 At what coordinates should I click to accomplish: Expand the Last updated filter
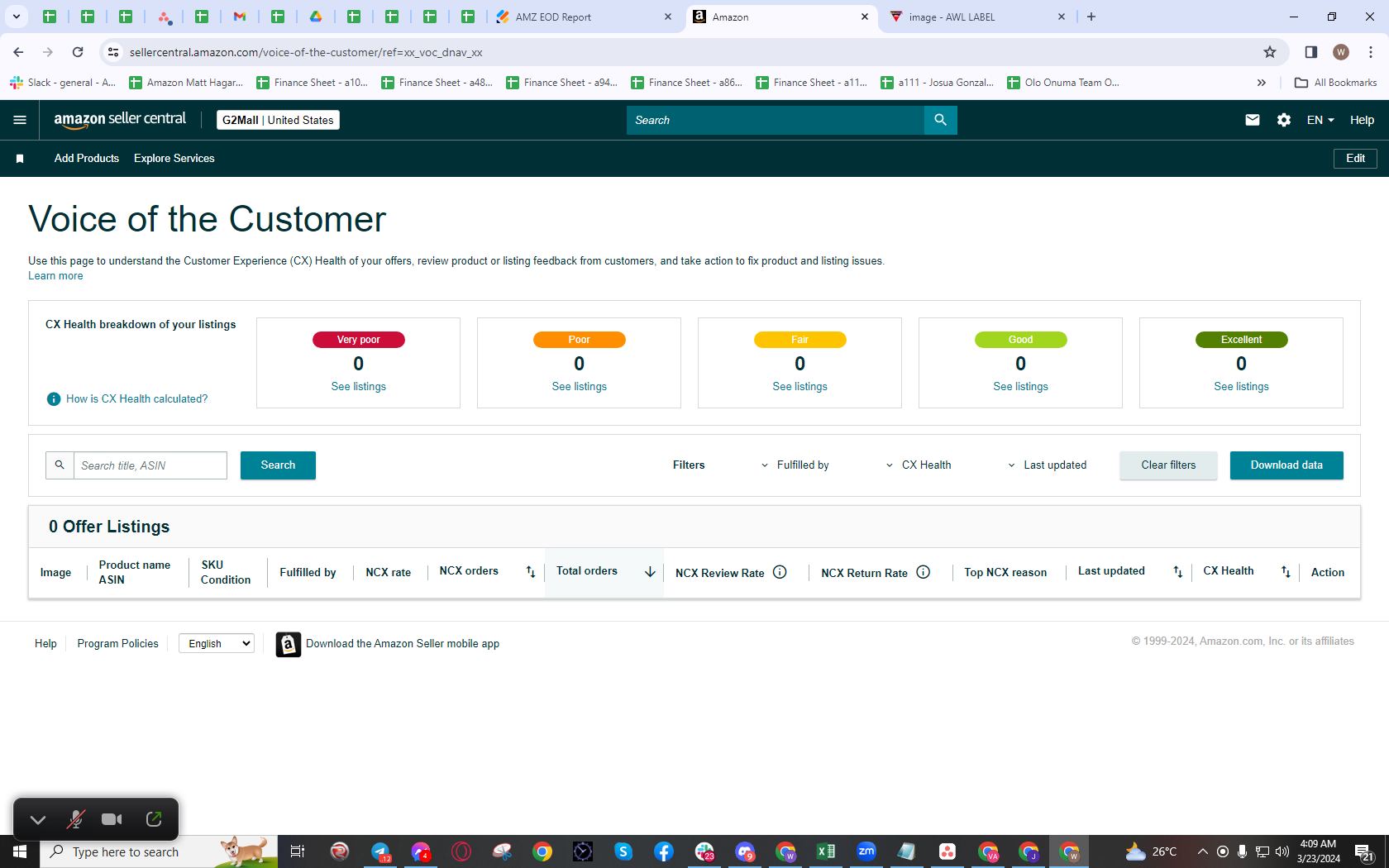(x=1048, y=465)
